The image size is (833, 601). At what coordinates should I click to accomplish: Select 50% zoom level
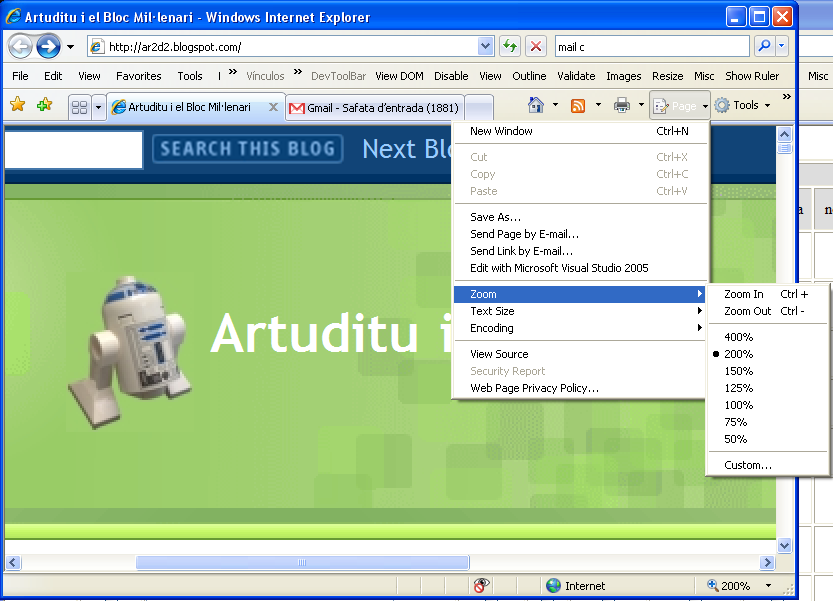[736, 439]
